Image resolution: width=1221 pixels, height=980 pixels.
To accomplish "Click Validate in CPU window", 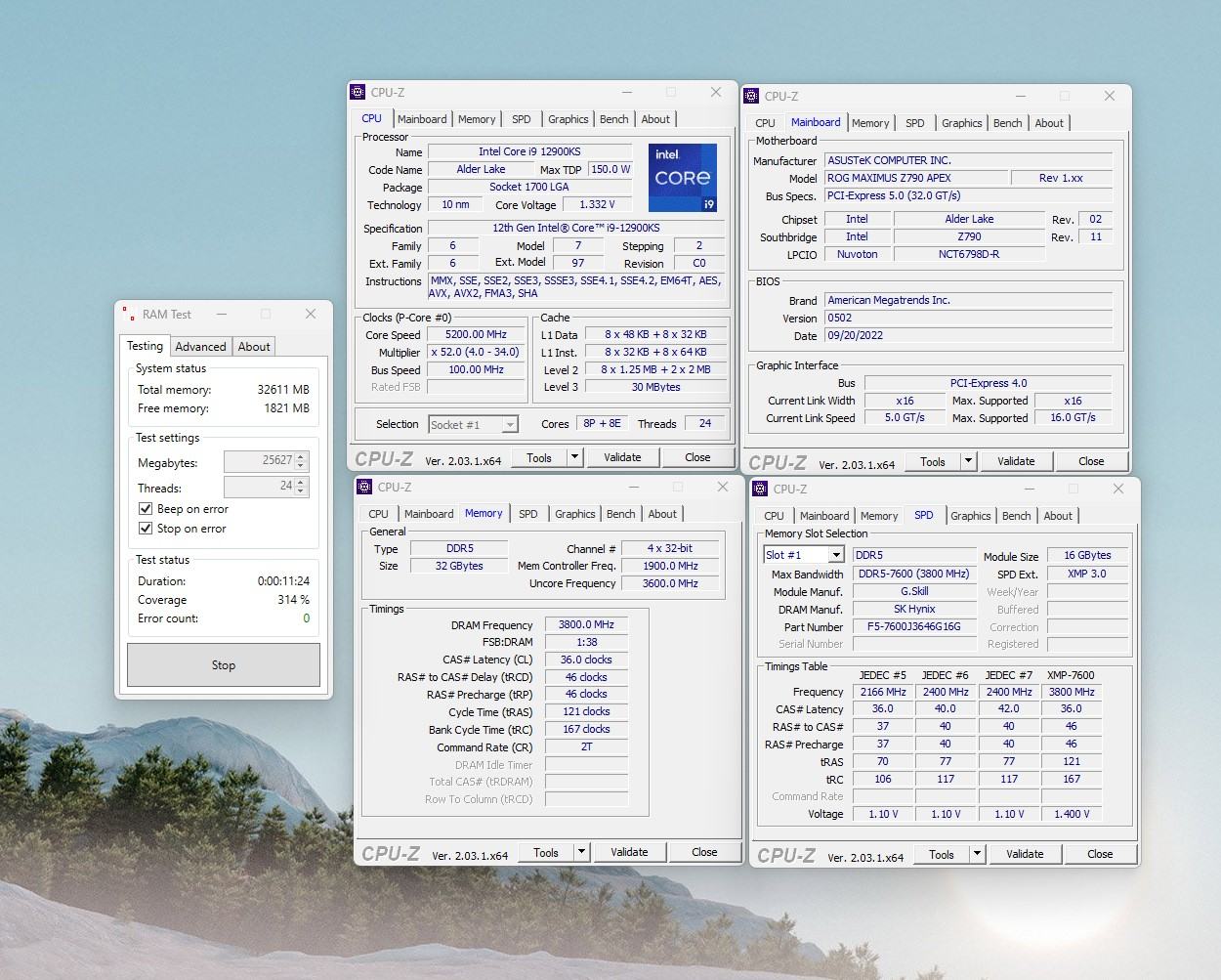I will coord(622,457).
